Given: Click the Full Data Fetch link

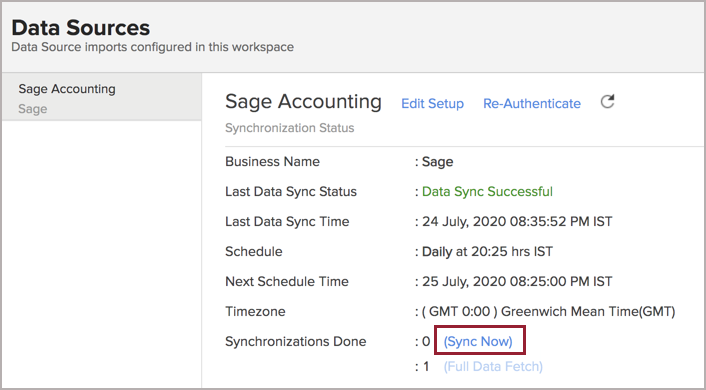Looking at the screenshot, I should 493,367.
